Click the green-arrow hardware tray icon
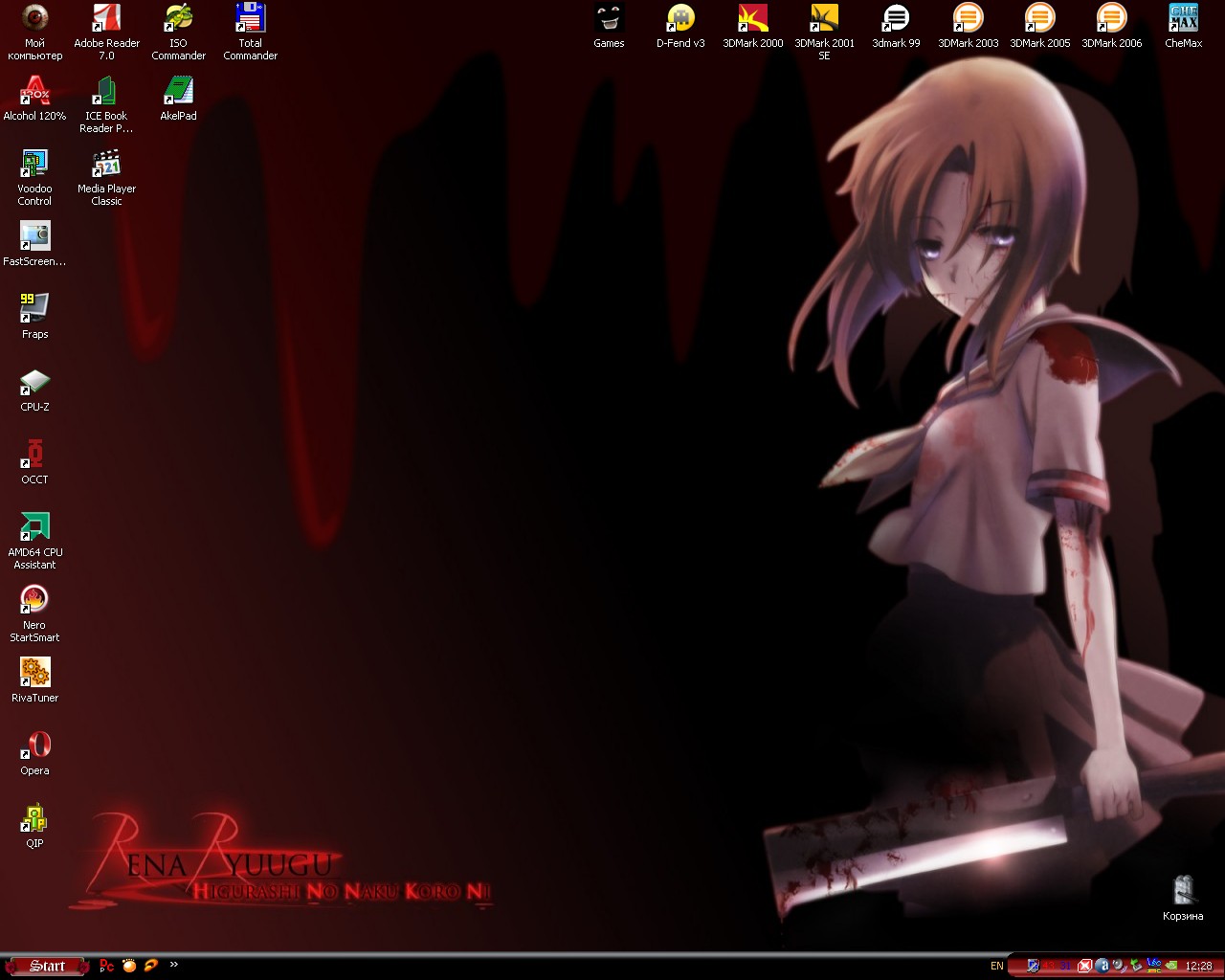 pyautogui.click(x=1136, y=967)
